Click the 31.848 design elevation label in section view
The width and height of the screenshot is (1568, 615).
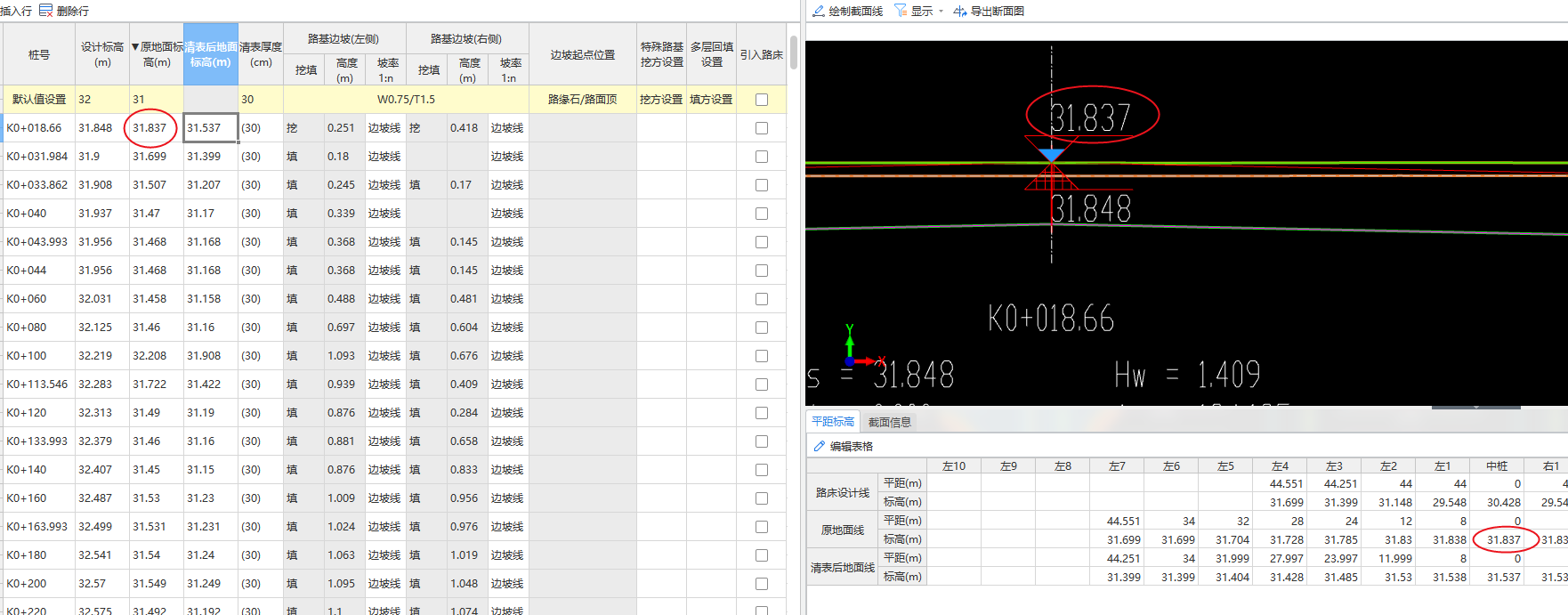pyautogui.click(x=1091, y=209)
